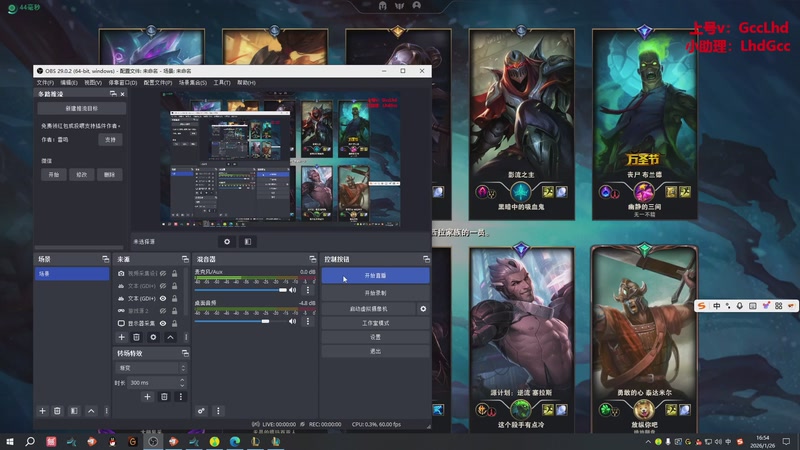Image resolution: width=800 pixels, height=450 pixels.
Task: Open the three-dot menu in the 转场特效 panel
Action: point(181,396)
